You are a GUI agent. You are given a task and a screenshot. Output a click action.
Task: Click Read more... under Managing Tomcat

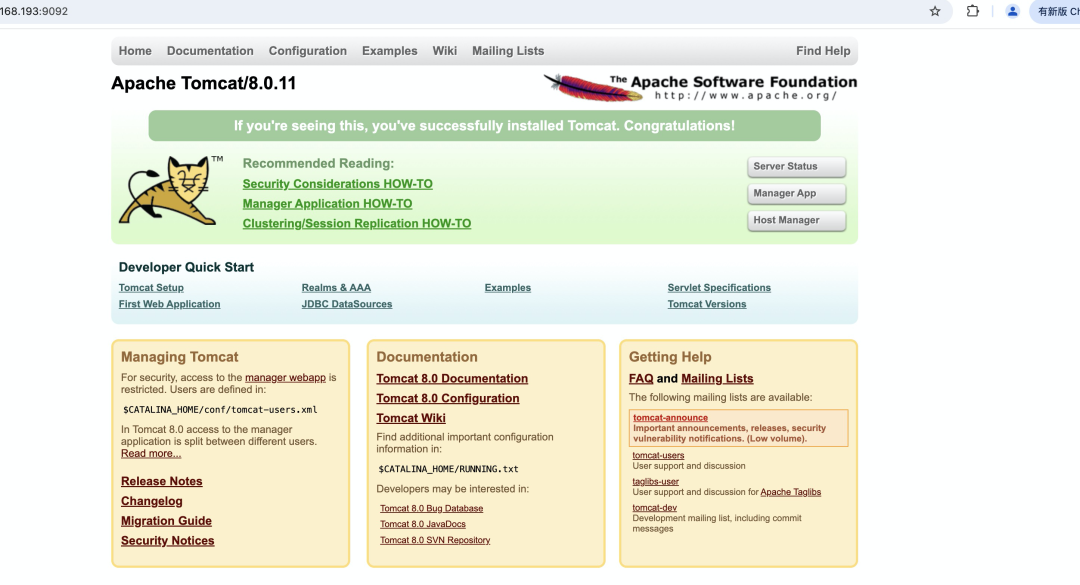(x=151, y=453)
